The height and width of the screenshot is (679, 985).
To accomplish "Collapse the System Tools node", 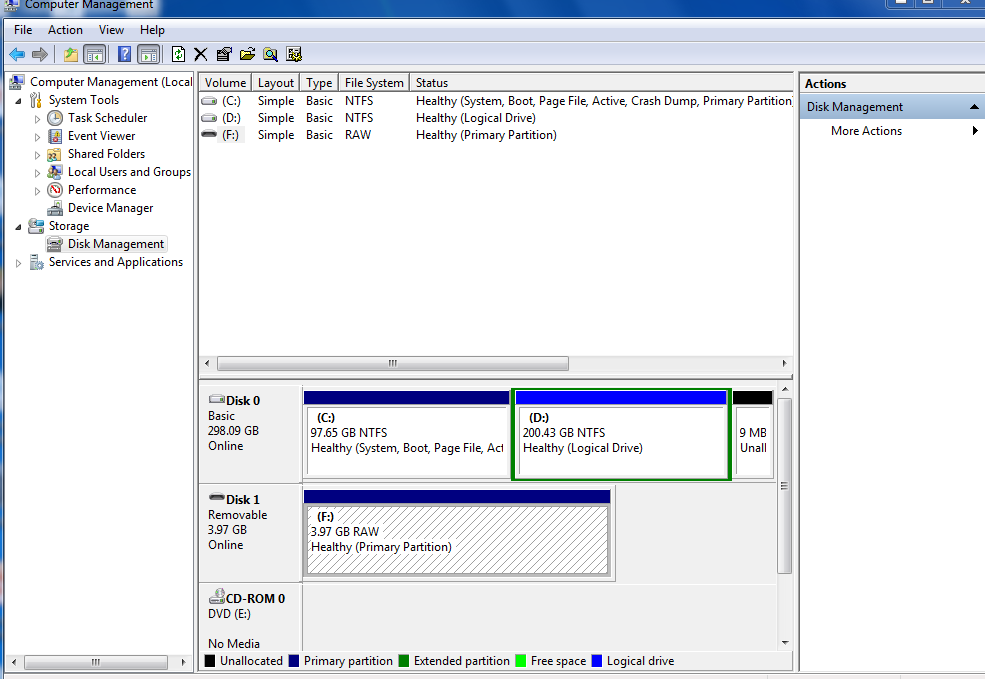I will 18,100.
